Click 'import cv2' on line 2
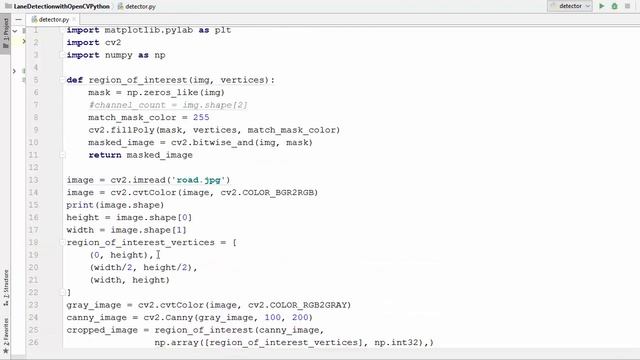The image size is (640, 360). coord(94,42)
